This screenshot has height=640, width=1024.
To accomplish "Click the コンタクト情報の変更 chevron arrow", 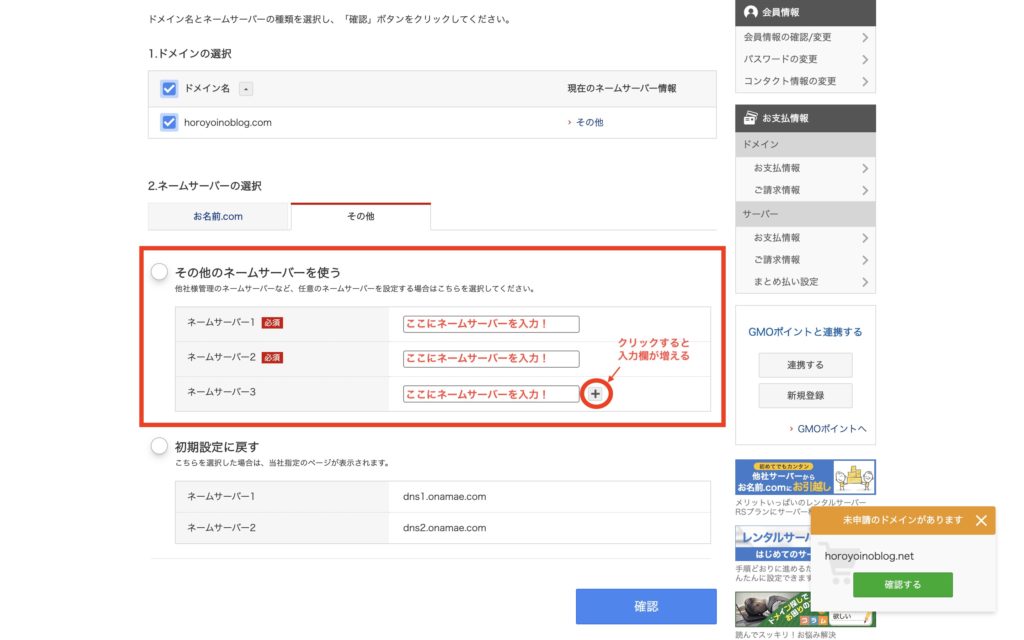I will (x=865, y=82).
